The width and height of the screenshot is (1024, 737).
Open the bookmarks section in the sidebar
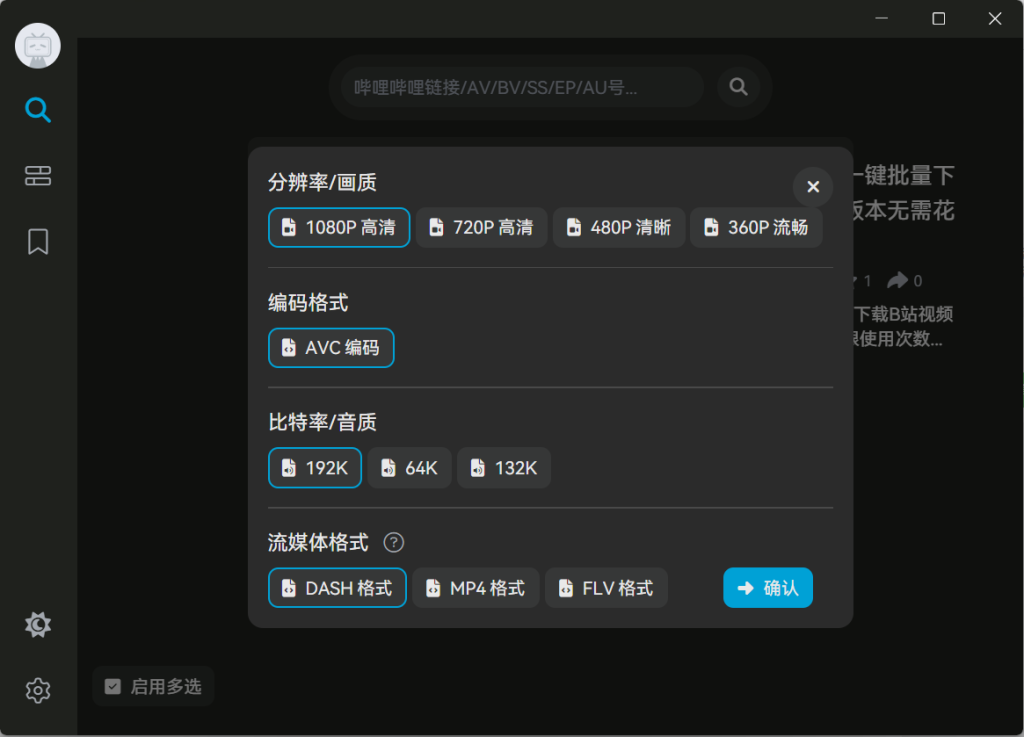click(x=37, y=242)
